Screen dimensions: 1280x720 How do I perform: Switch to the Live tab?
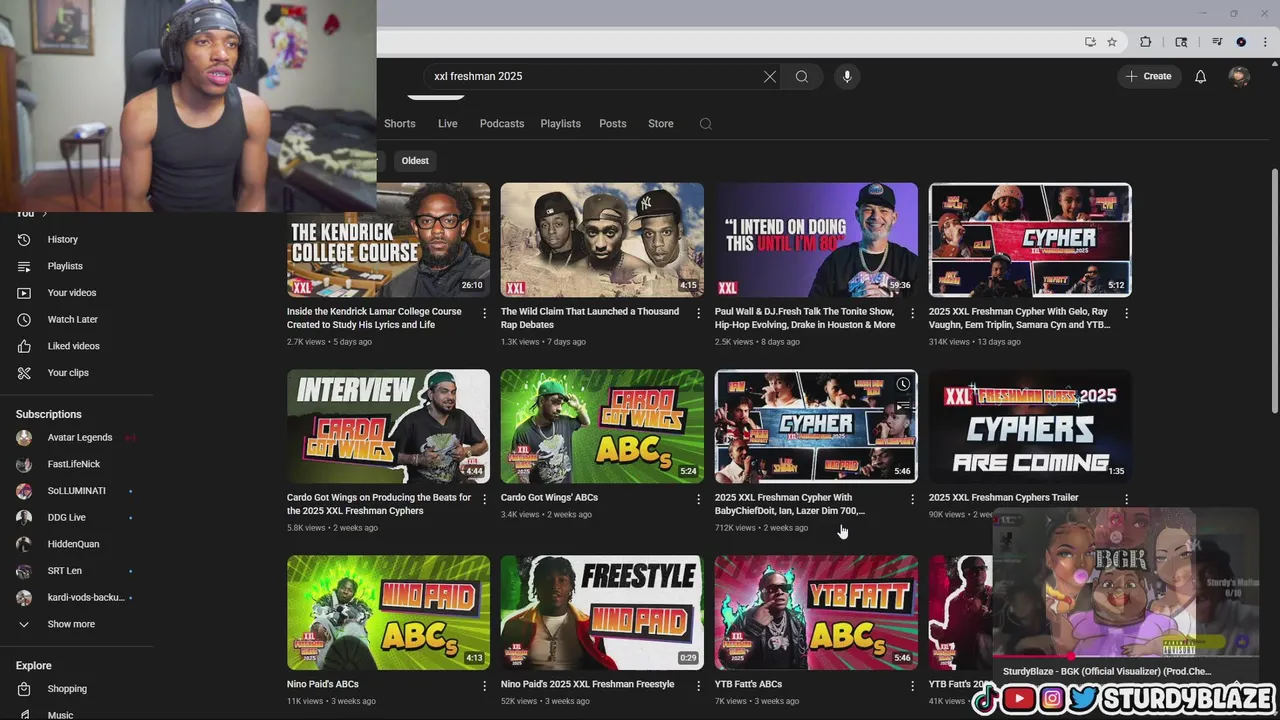[447, 124]
